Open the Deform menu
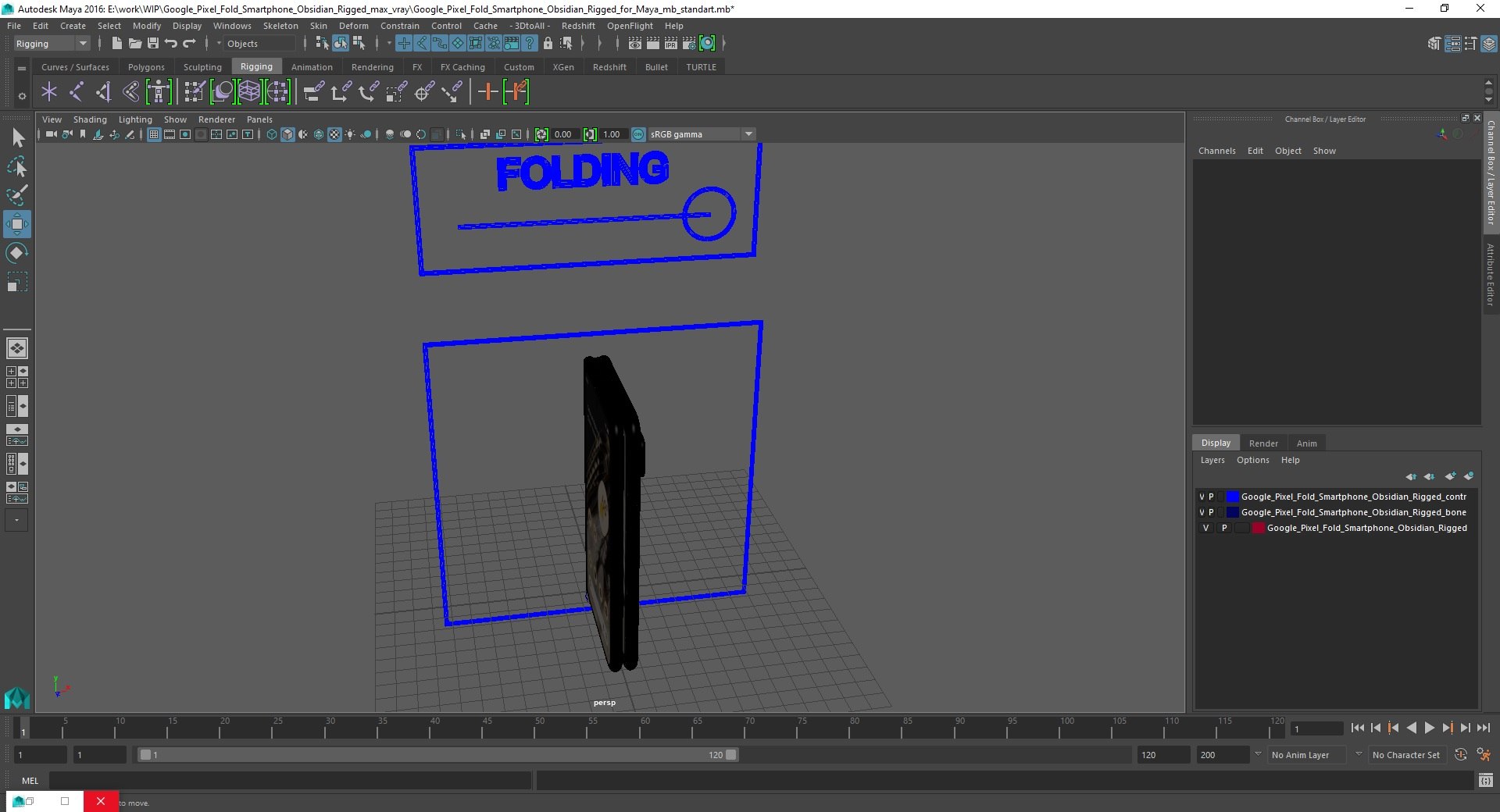The image size is (1500, 812). coord(353,26)
